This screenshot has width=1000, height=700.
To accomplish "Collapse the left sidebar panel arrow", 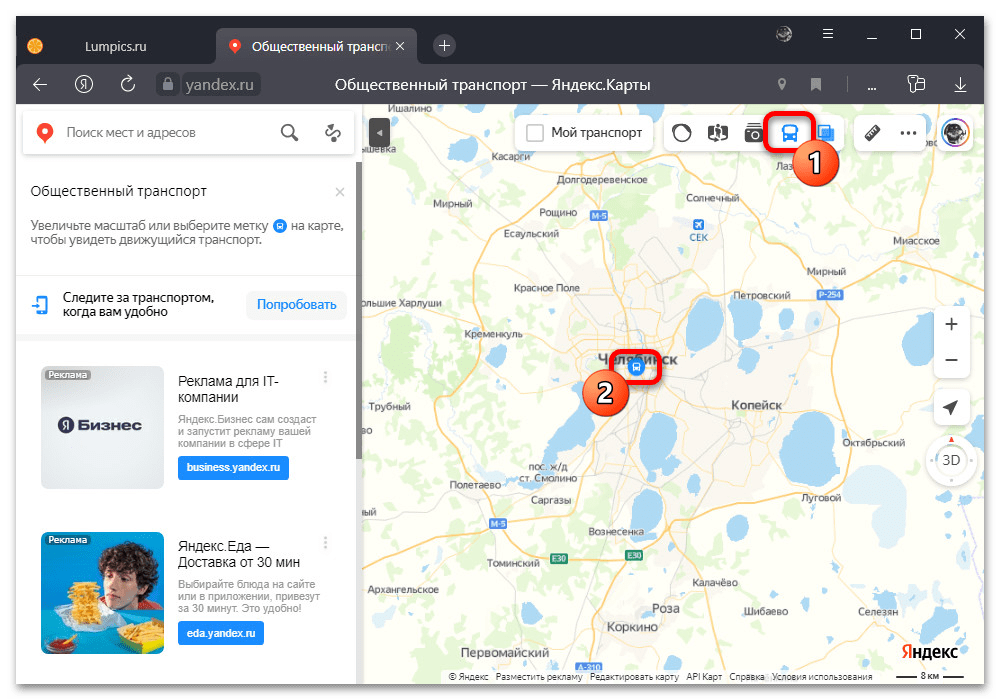I will tap(379, 132).
